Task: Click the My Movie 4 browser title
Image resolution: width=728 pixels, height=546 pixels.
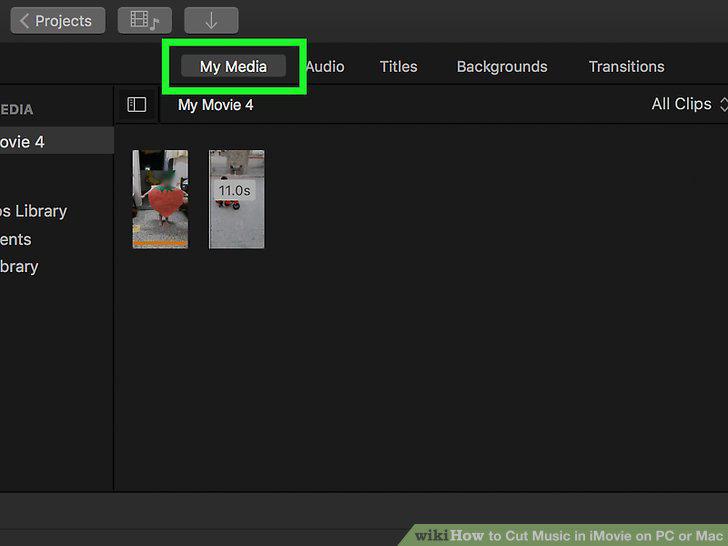Action: [x=215, y=105]
